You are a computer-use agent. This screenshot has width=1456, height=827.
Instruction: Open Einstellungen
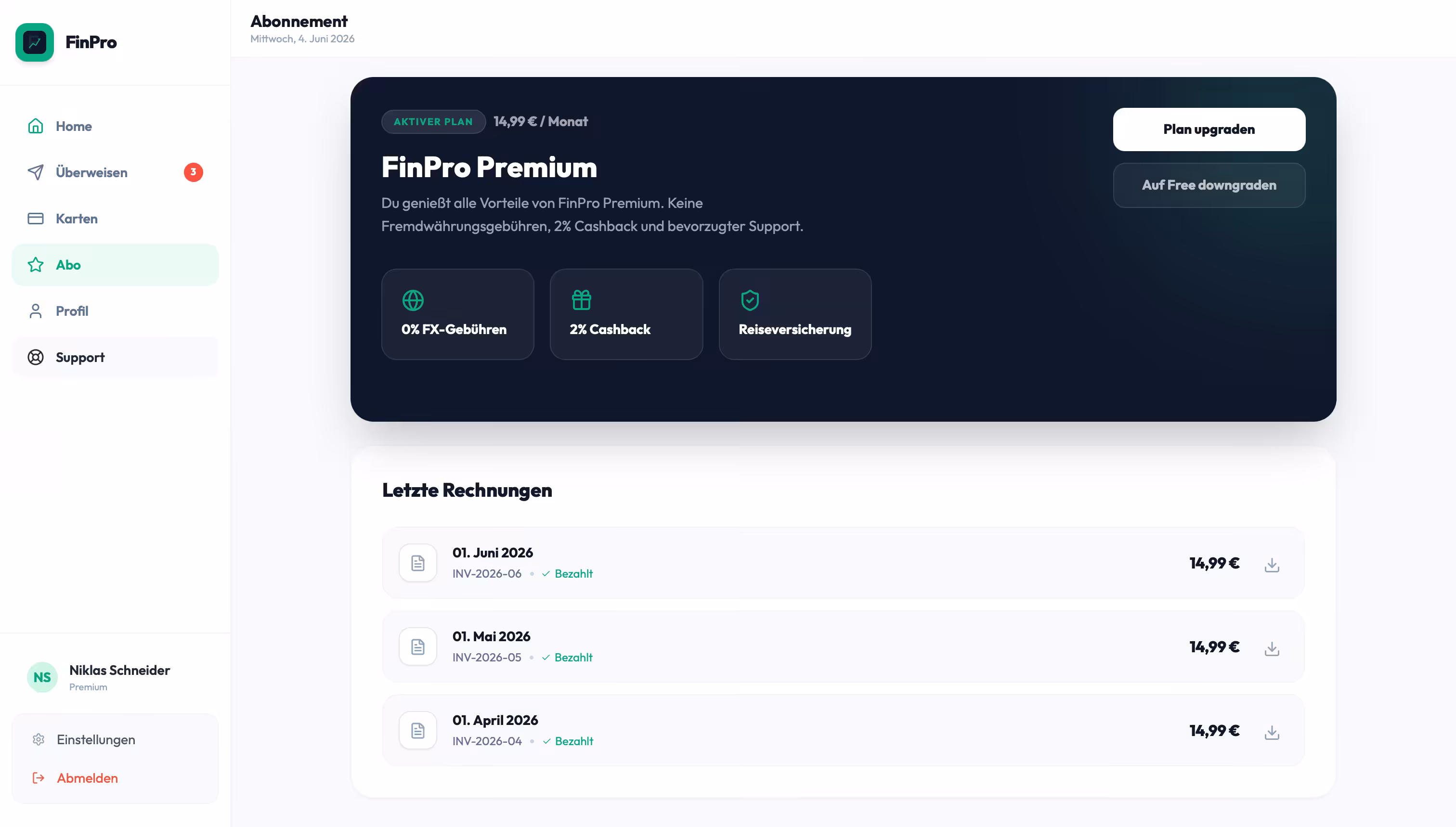[x=115, y=739]
